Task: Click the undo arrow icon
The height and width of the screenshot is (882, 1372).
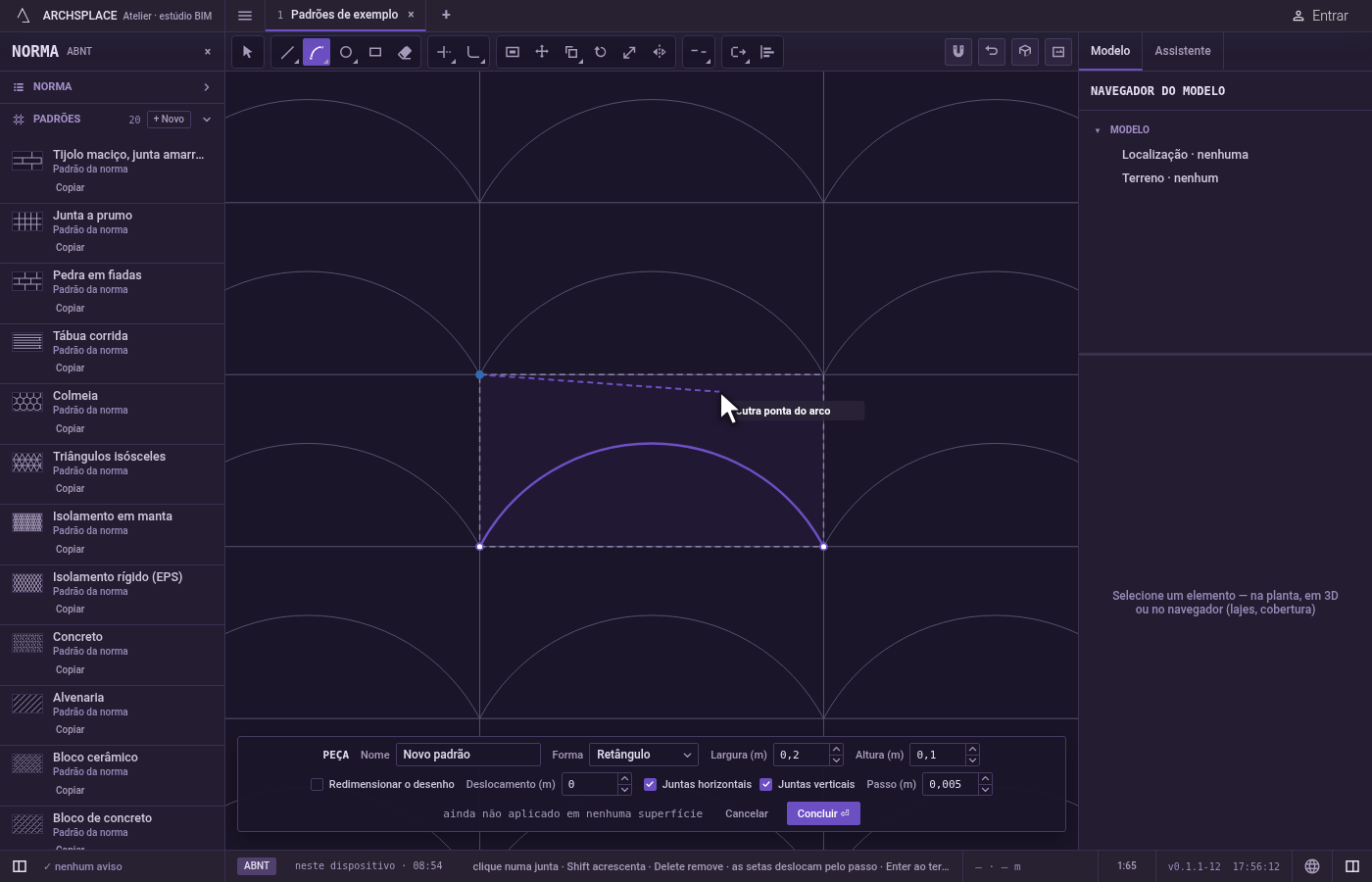Action: tap(992, 52)
